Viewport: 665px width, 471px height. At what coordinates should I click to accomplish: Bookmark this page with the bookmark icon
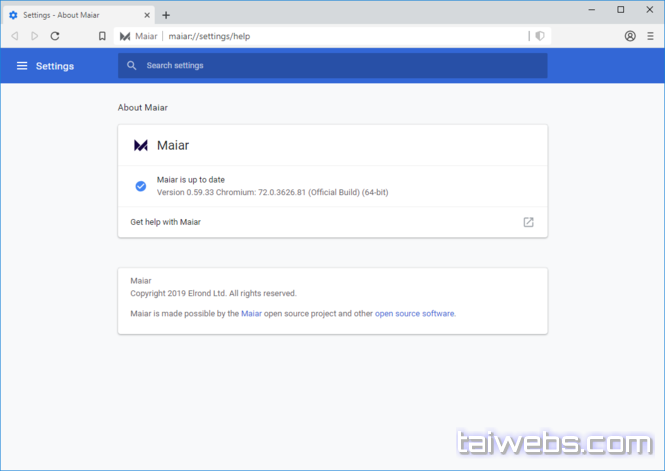[102, 36]
